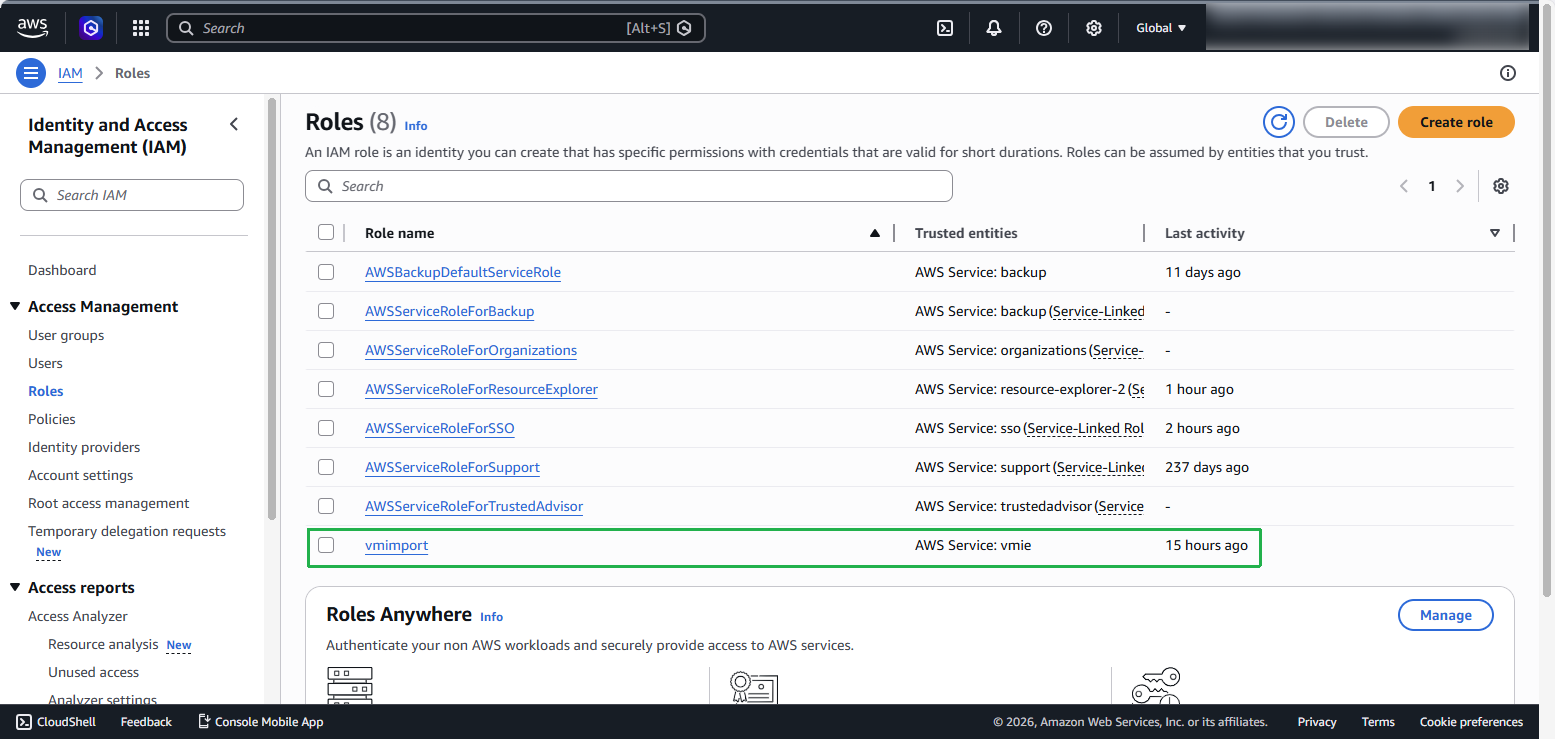Check the AWSServiceRoleForSupport row checkbox
This screenshot has height=739, width=1555.
pos(326,467)
